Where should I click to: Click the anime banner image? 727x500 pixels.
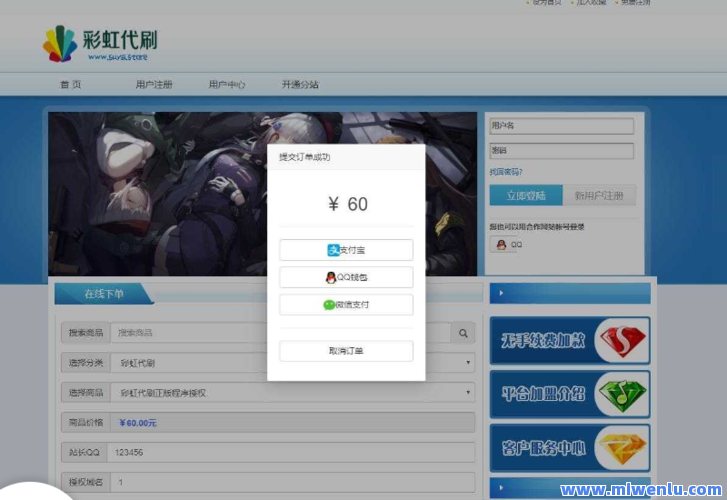(x=158, y=194)
